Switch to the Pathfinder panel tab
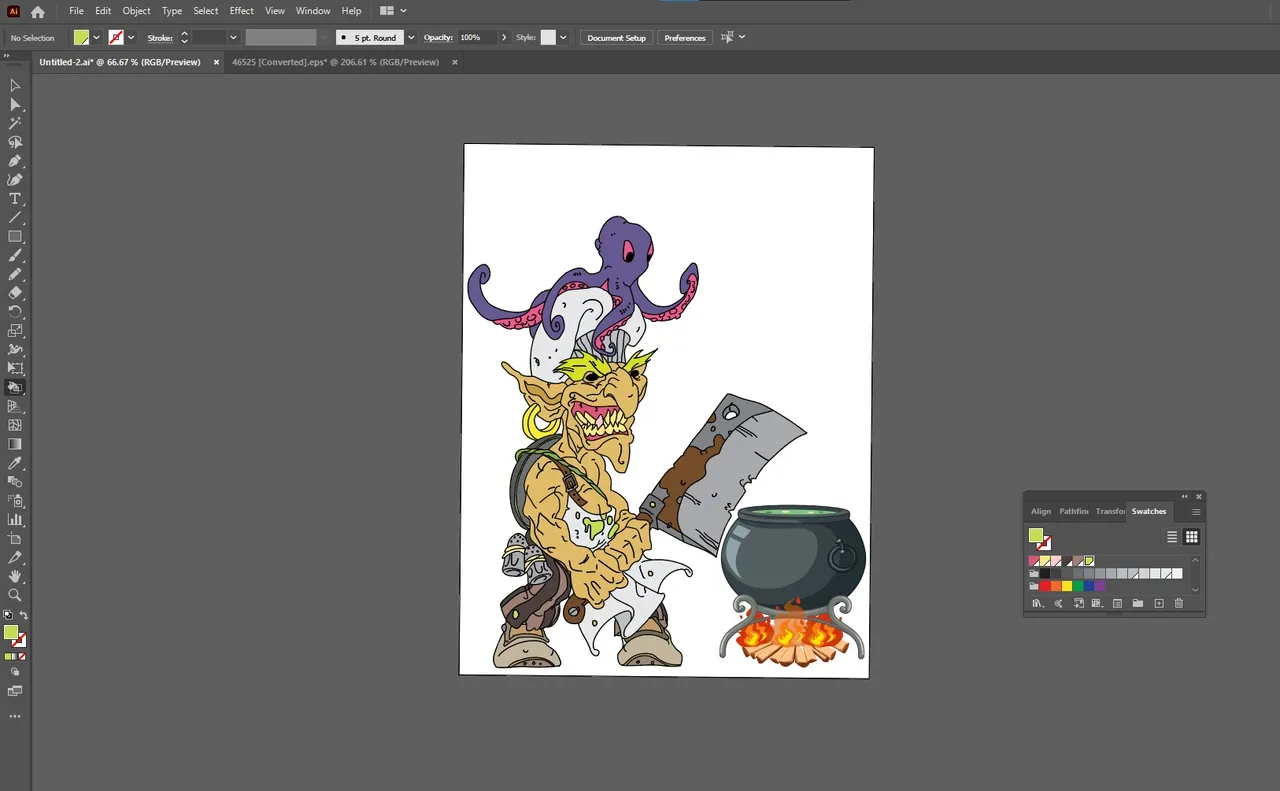The image size is (1280, 791). point(1074,511)
